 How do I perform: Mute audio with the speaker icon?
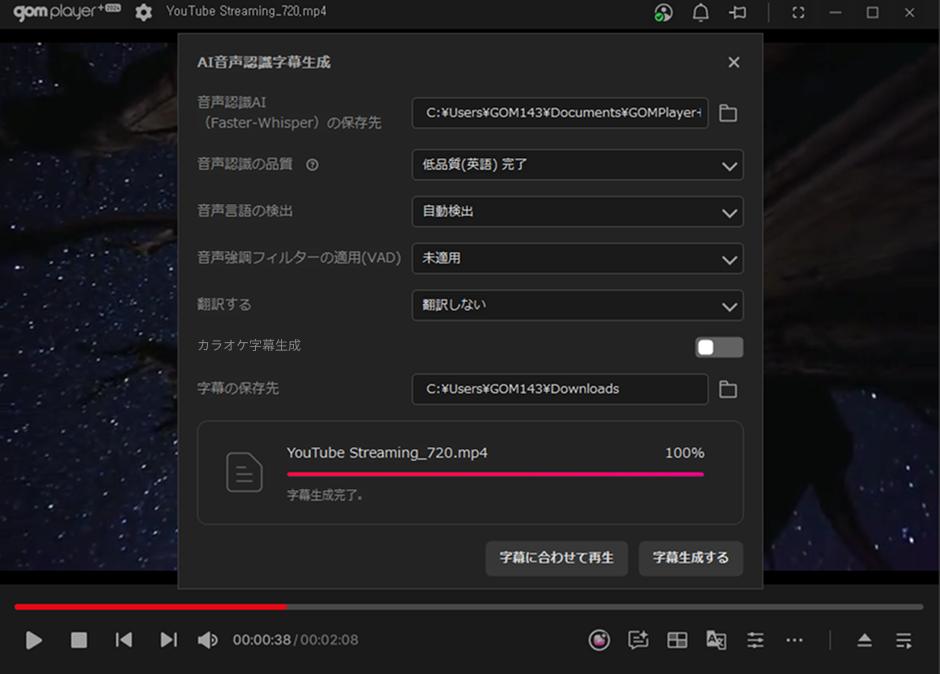click(207, 640)
